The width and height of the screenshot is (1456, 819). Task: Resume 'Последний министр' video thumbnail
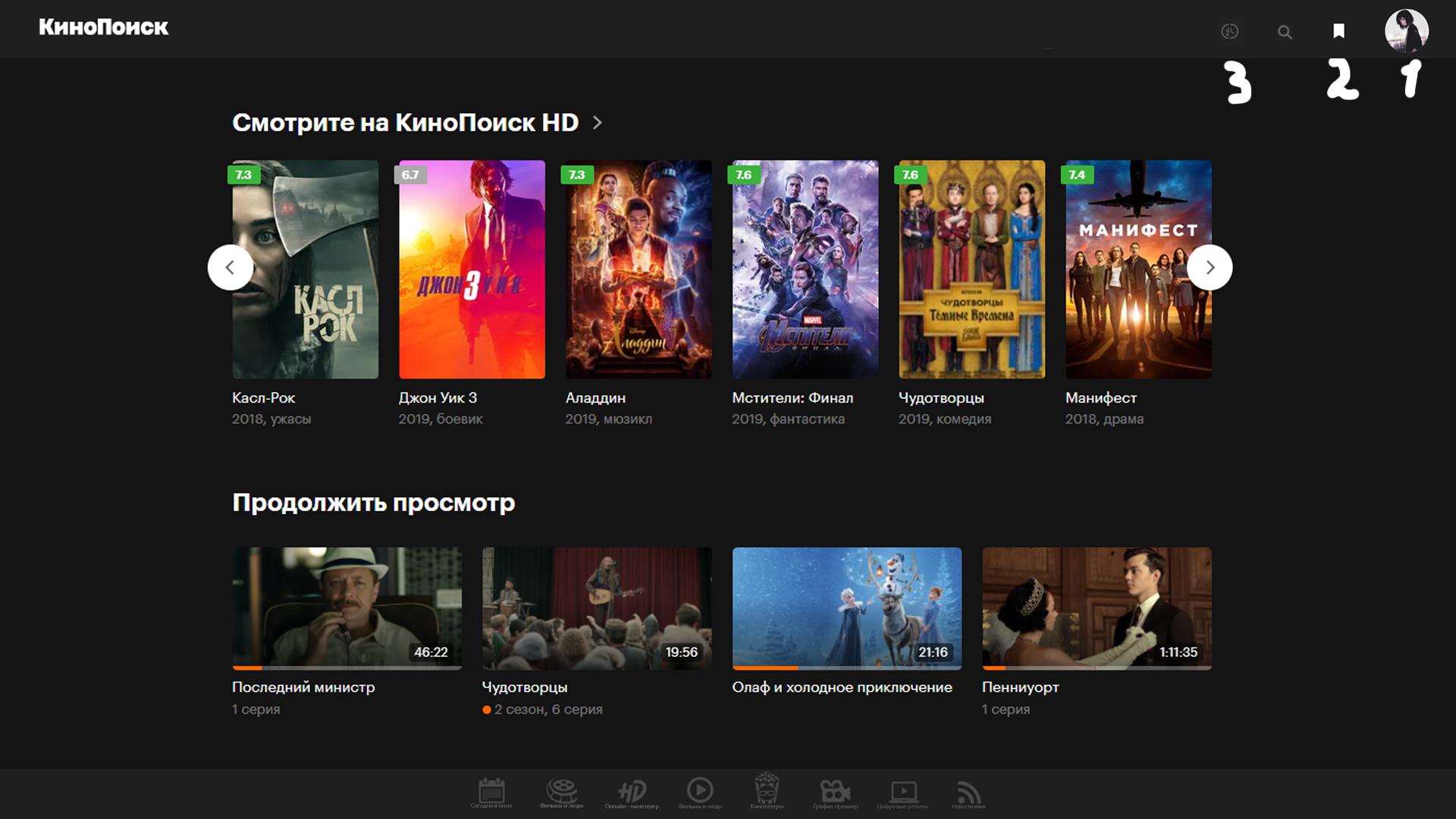347,608
